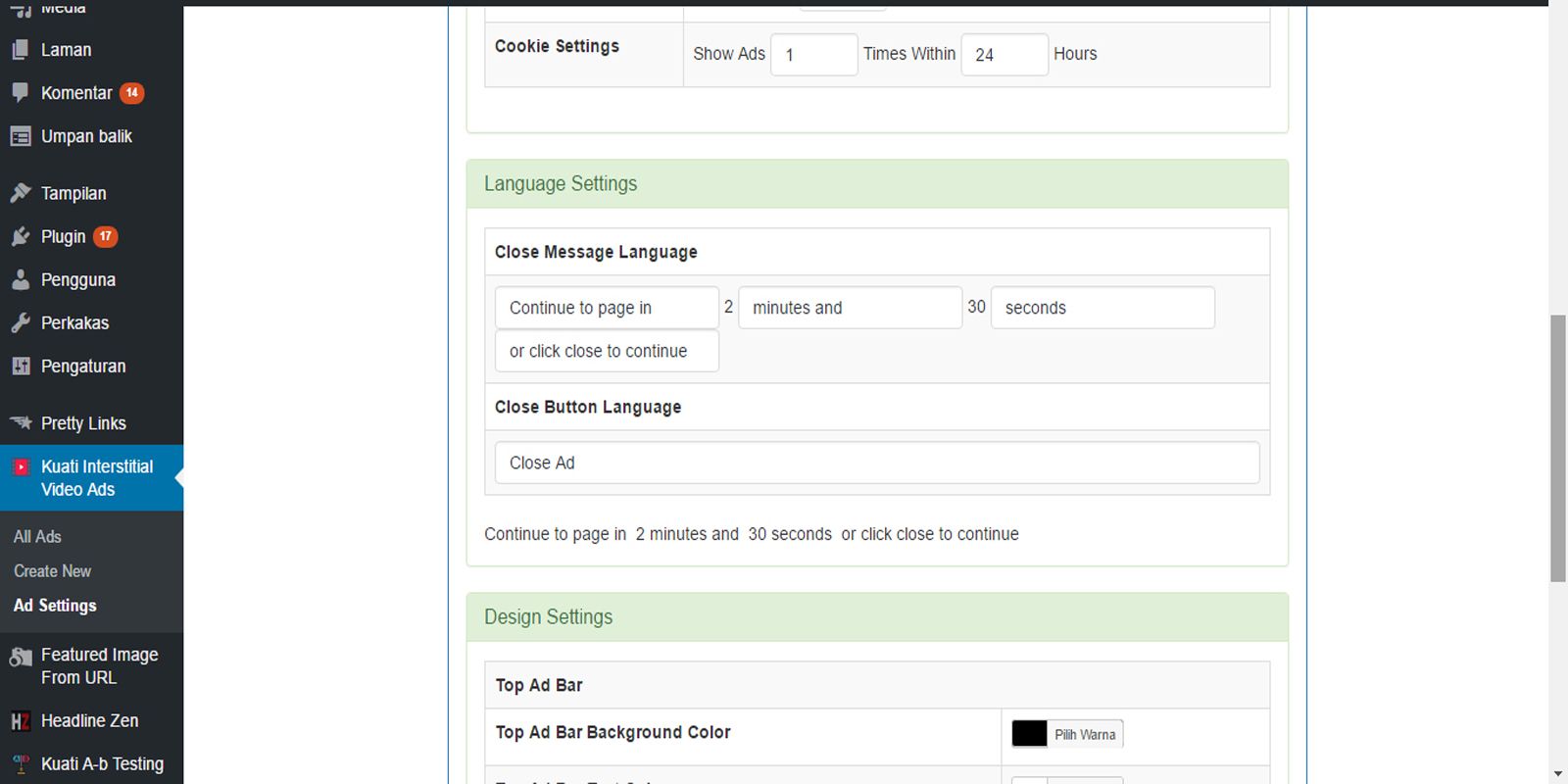This screenshot has width=1568, height=784.
Task: Focus the Close Ad text field
Action: click(876, 463)
